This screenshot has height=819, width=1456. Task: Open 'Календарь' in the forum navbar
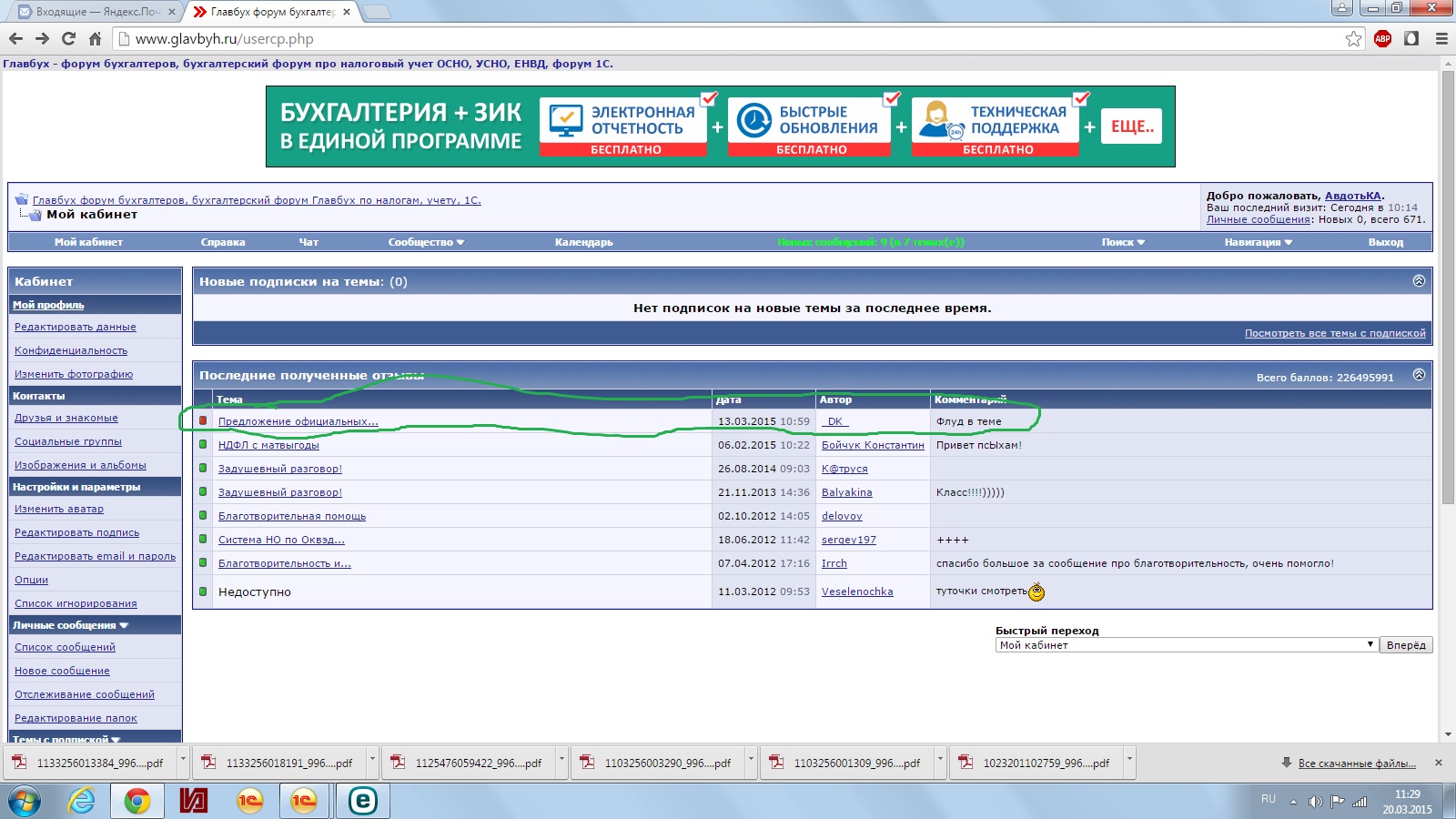(583, 242)
